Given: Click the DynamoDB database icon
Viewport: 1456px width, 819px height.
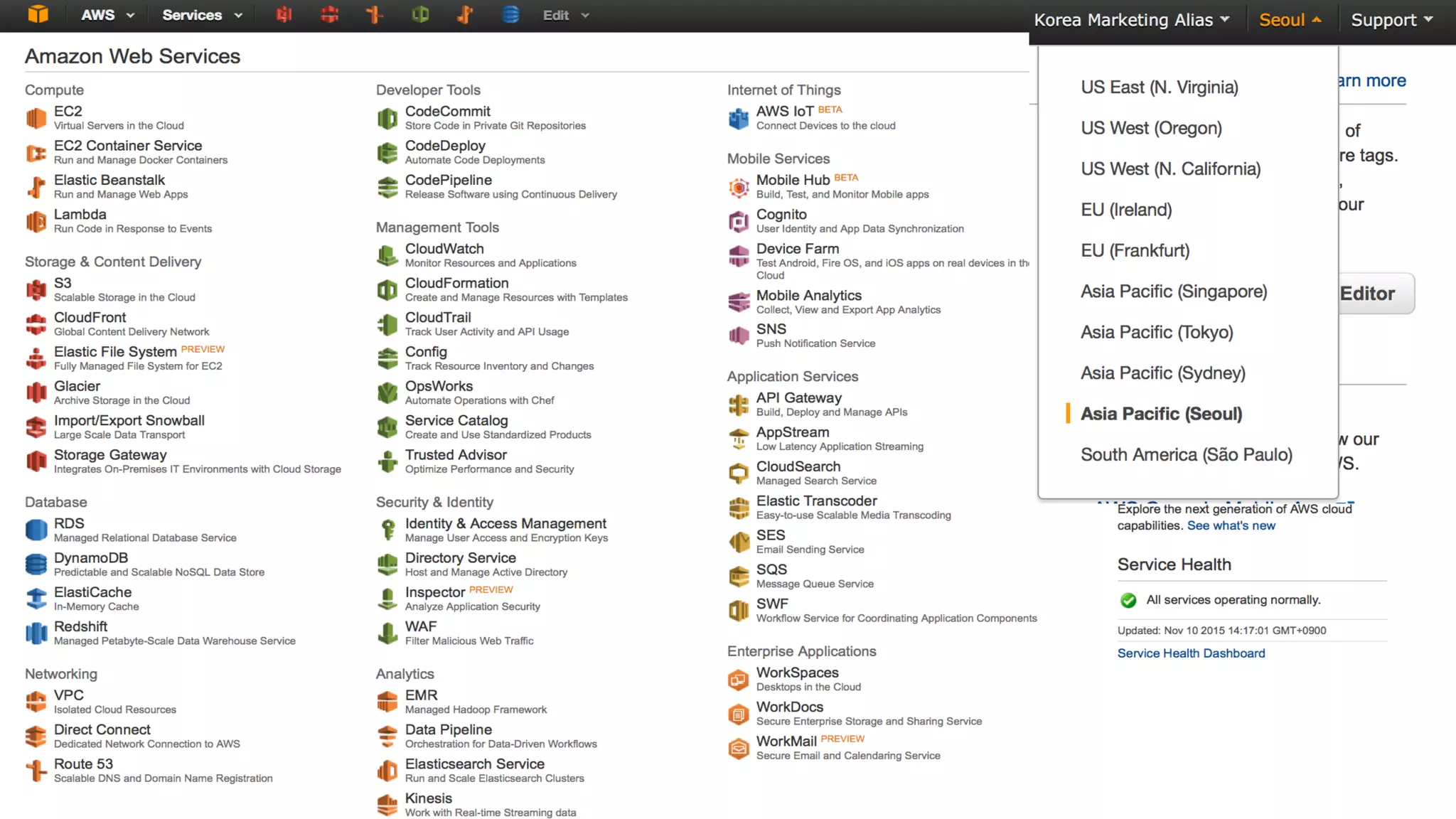Looking at the screenshot, I should click(36, 564).
